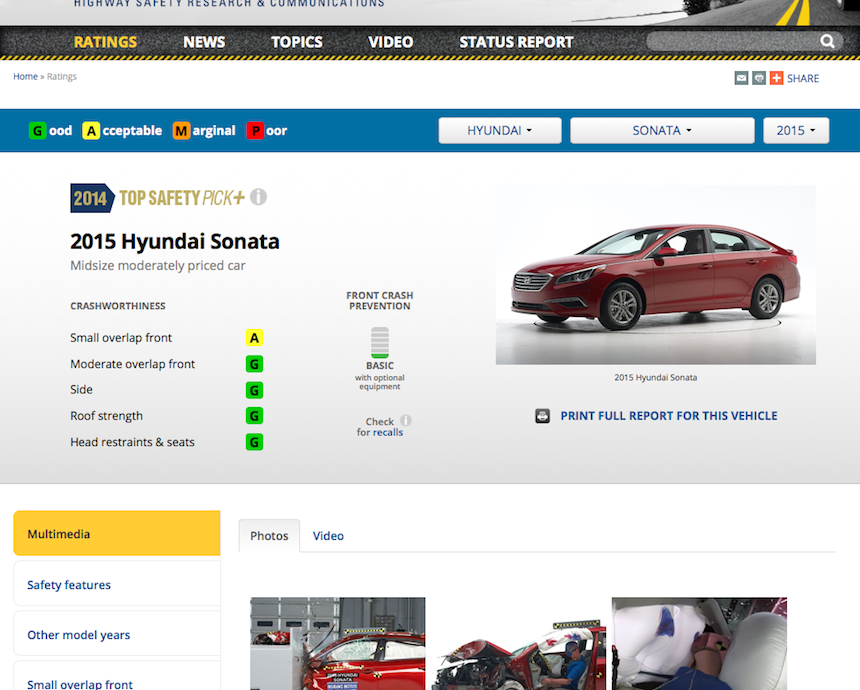This screenshot has height=690, width=860.
Task: Click the yellow A Acceptable legend badge
Action: pyautogui.click(x=90, y=131)
